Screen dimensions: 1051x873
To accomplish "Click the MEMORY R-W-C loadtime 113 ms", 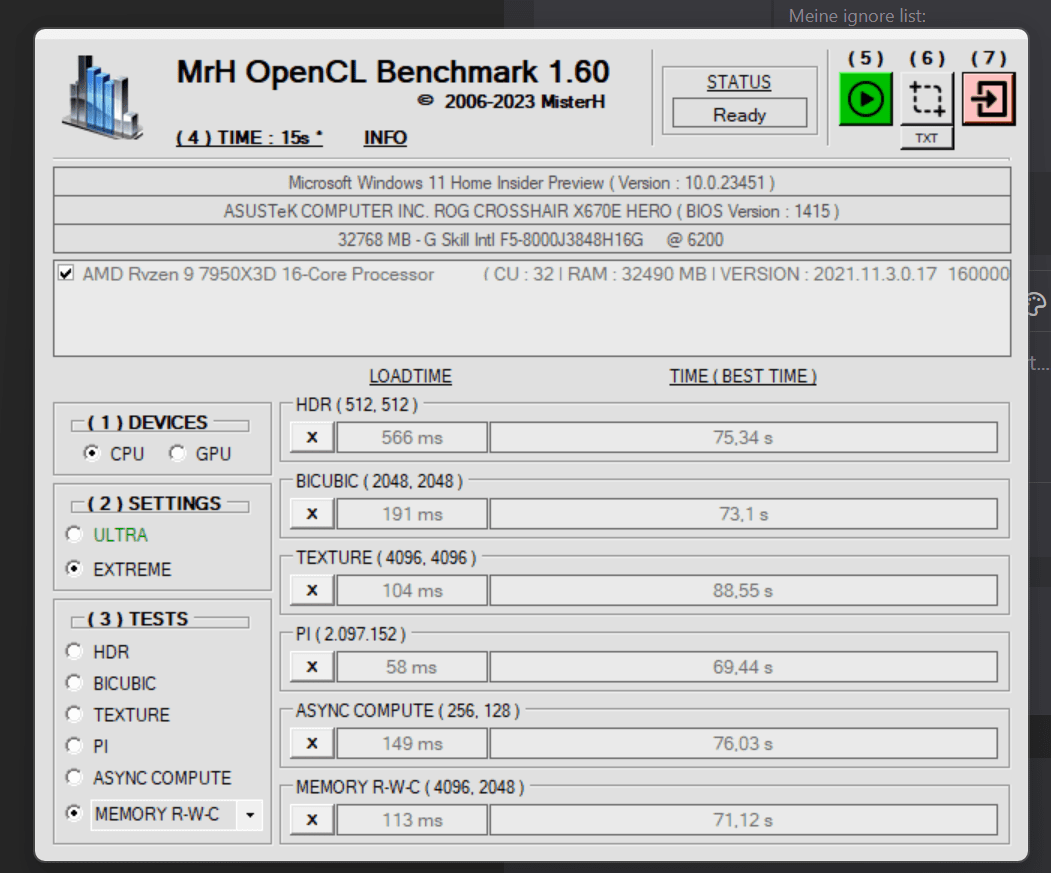I will click(x=412, y=819).
